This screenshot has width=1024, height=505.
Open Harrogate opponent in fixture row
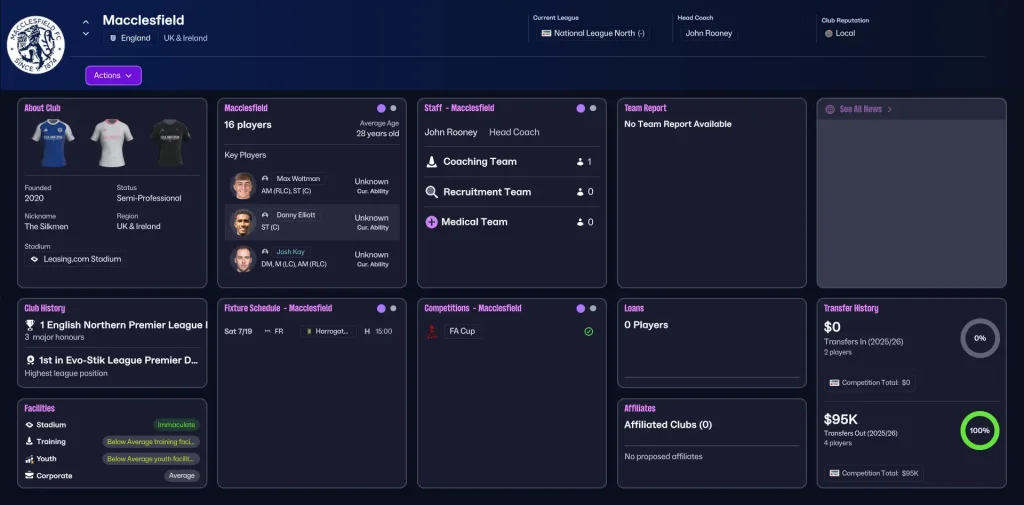(328, 331)
